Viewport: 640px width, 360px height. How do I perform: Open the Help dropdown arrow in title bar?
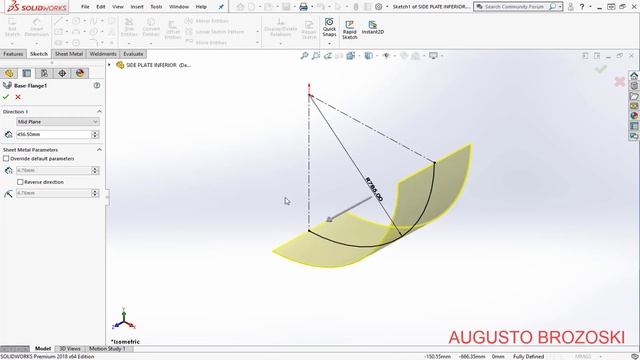point(590,7)
